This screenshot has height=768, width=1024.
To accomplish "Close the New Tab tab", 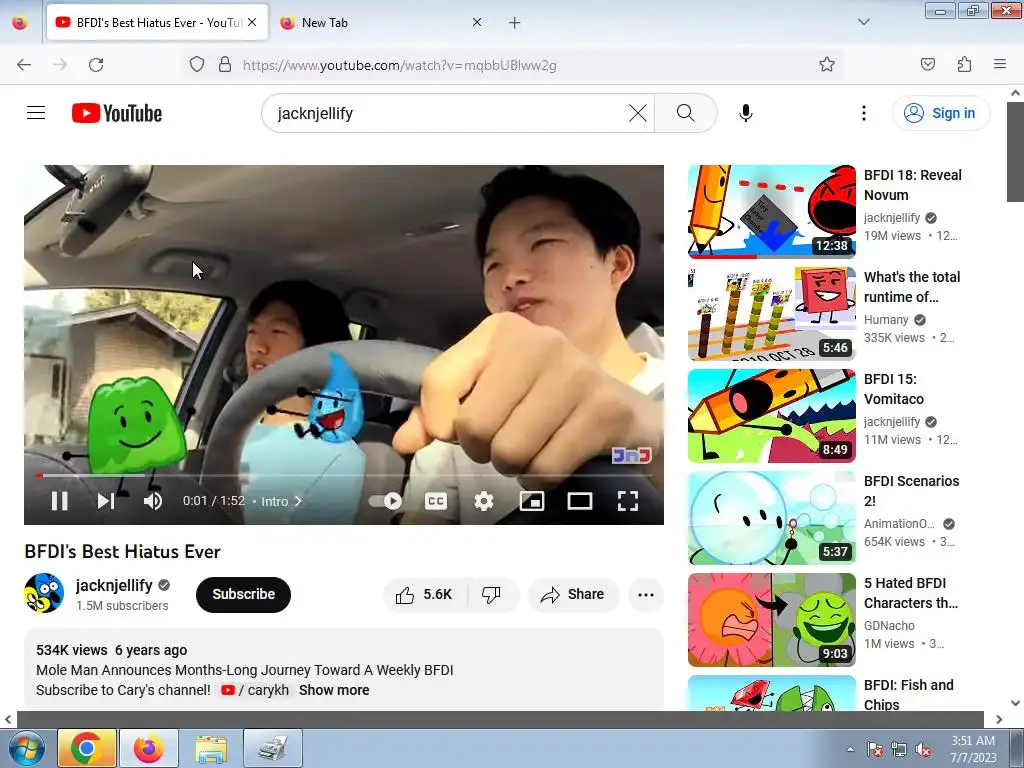I will [477, 22].
